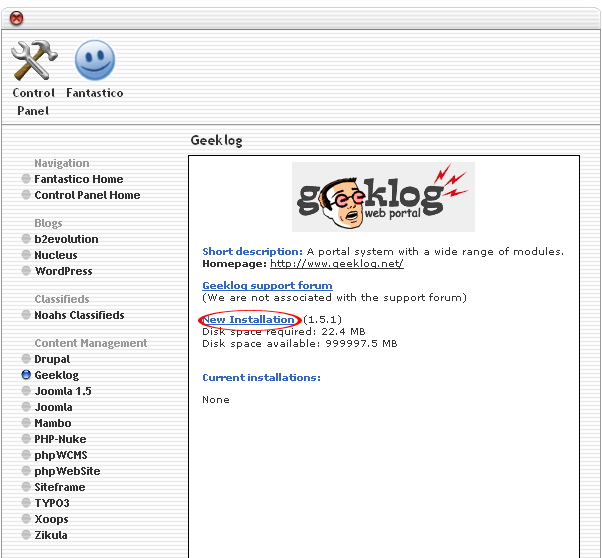
Task: Close window with red X button
Action: click(17, 18)
